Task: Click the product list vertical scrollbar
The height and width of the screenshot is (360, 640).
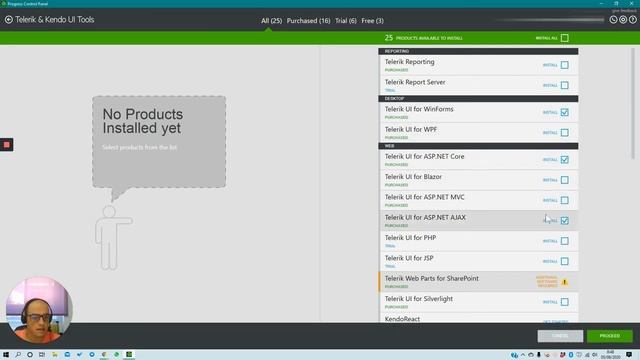Action: click(633, 104)
